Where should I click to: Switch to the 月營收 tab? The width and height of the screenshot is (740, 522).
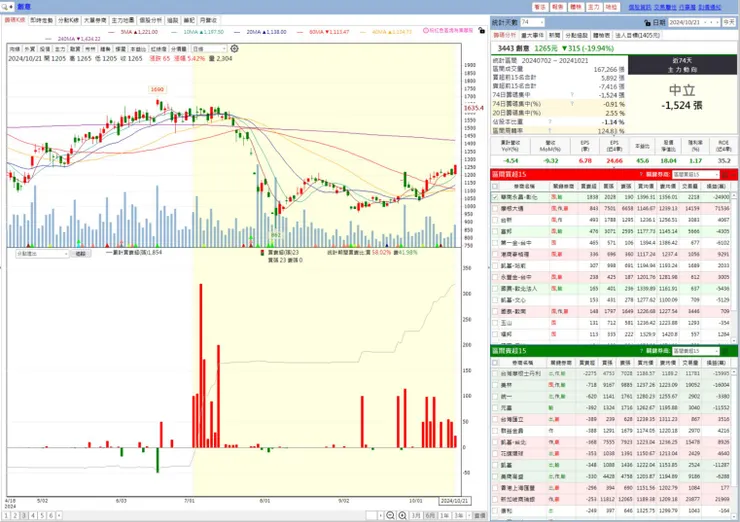pyautogui.click(x=208, y=20)
